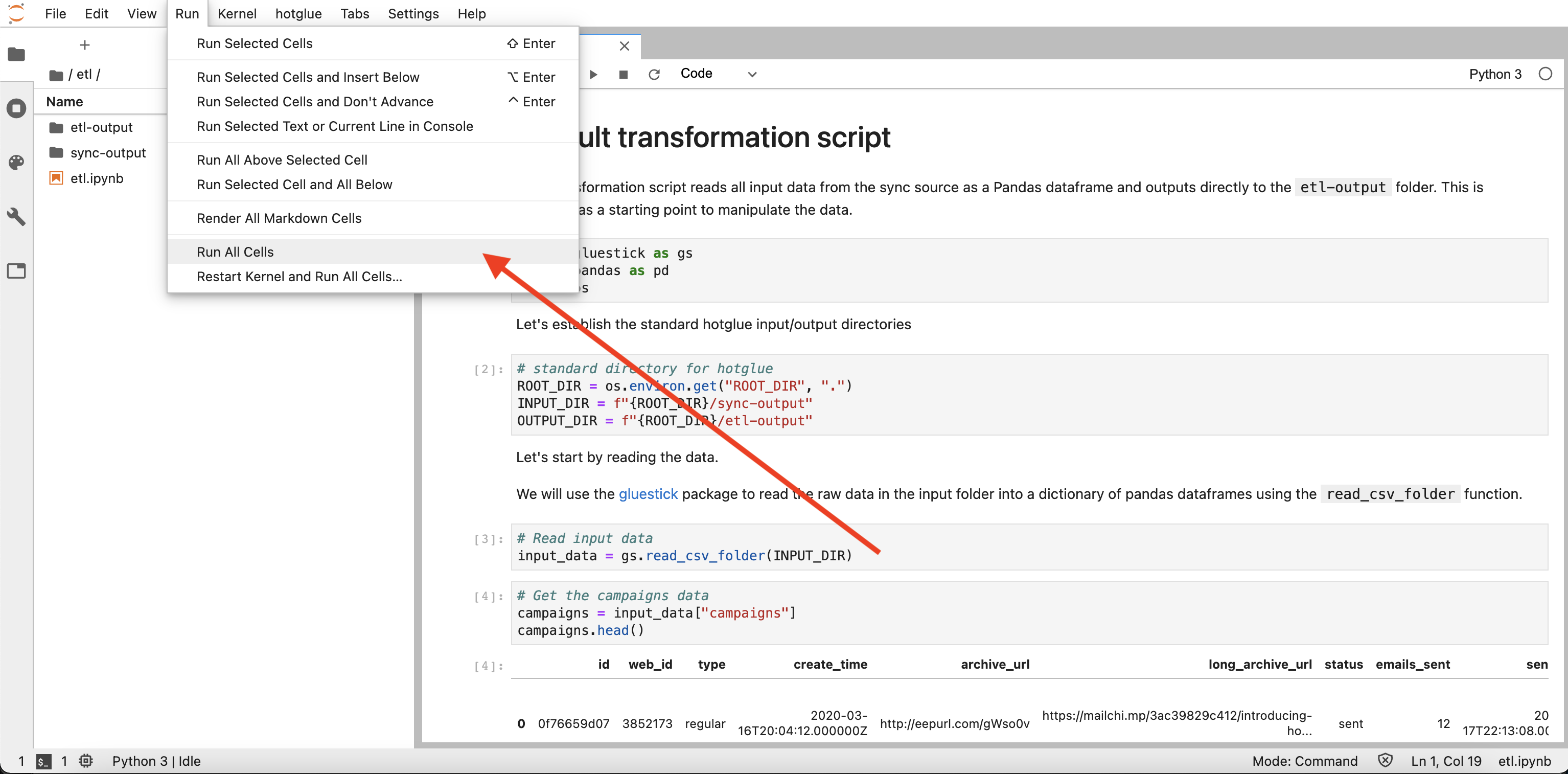Open the Kernel menu
The height and width of the screenshot is (774, 1568).
coord(237,13)
